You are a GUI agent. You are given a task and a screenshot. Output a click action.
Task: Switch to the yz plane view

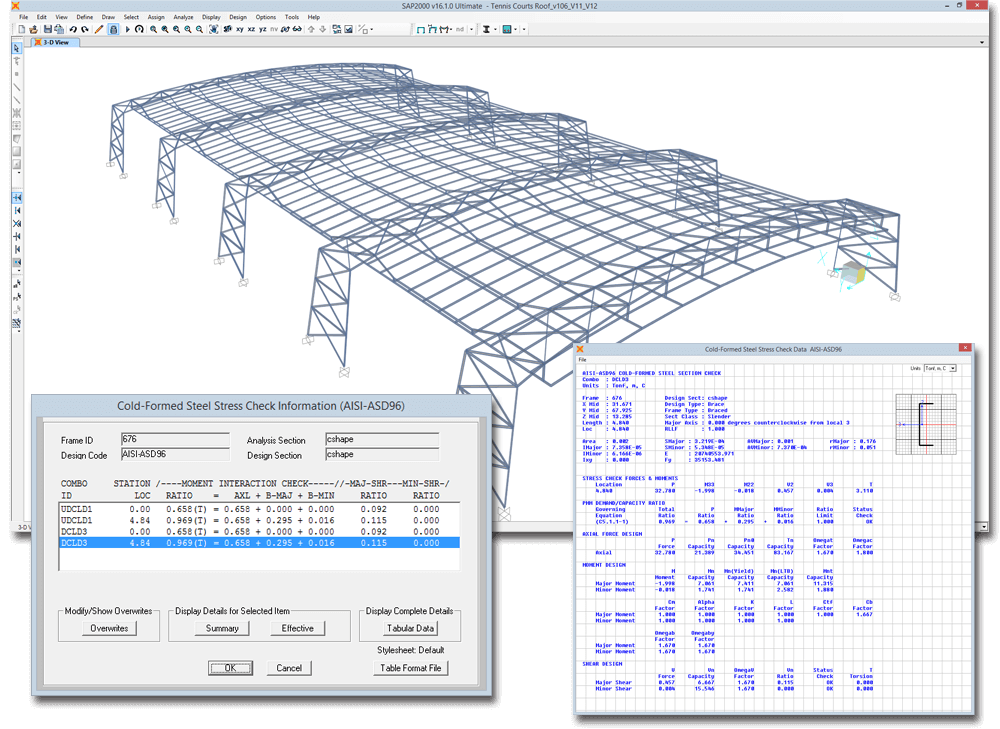[263, 29]
